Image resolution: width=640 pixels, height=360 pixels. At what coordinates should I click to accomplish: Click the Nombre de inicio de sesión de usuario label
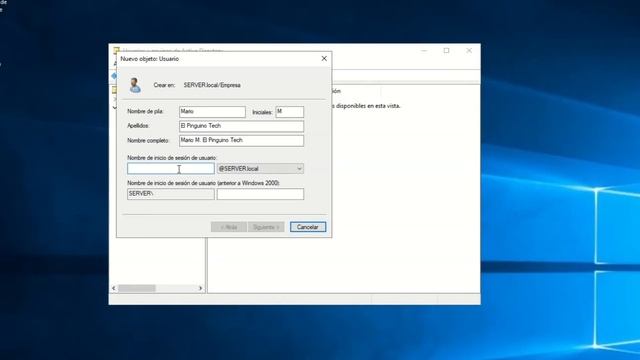pos(172,158)
